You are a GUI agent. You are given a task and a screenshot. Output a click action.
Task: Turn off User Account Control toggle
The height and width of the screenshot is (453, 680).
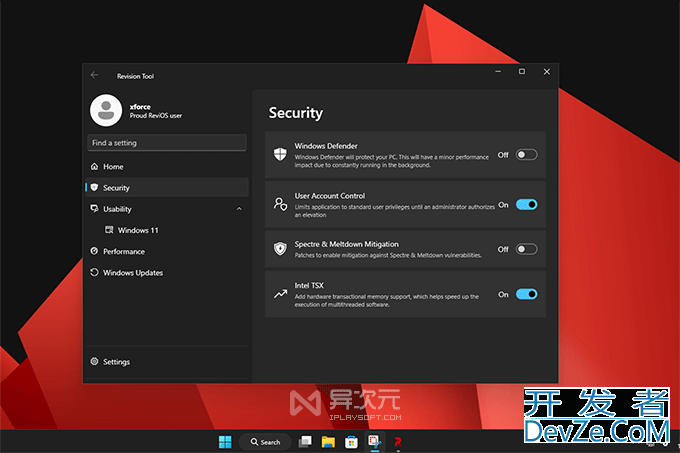click(x=526, y=205)
